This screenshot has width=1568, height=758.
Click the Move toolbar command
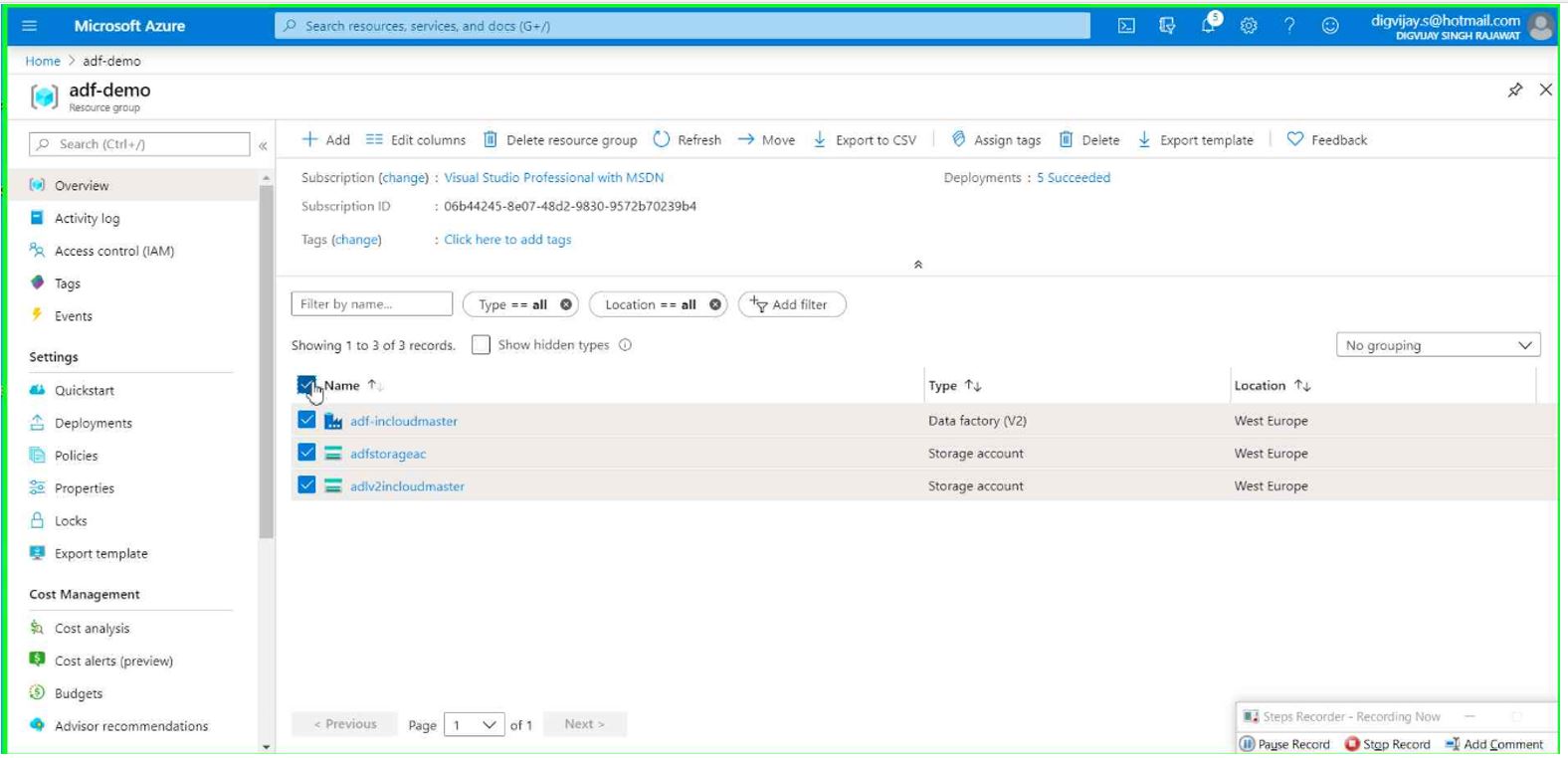767,140
